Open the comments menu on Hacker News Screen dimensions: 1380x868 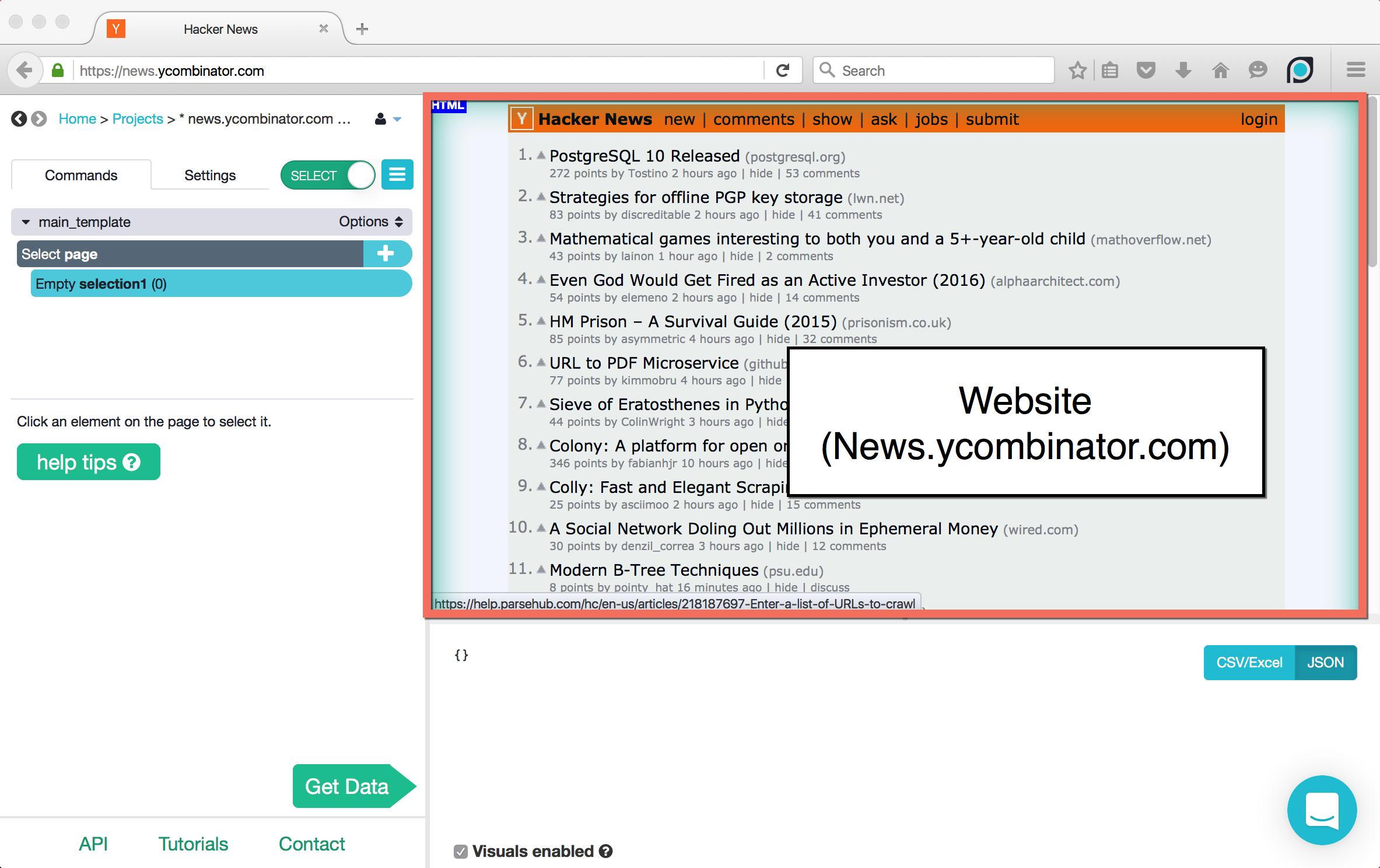pyautogui.click(x=754, y=118)
